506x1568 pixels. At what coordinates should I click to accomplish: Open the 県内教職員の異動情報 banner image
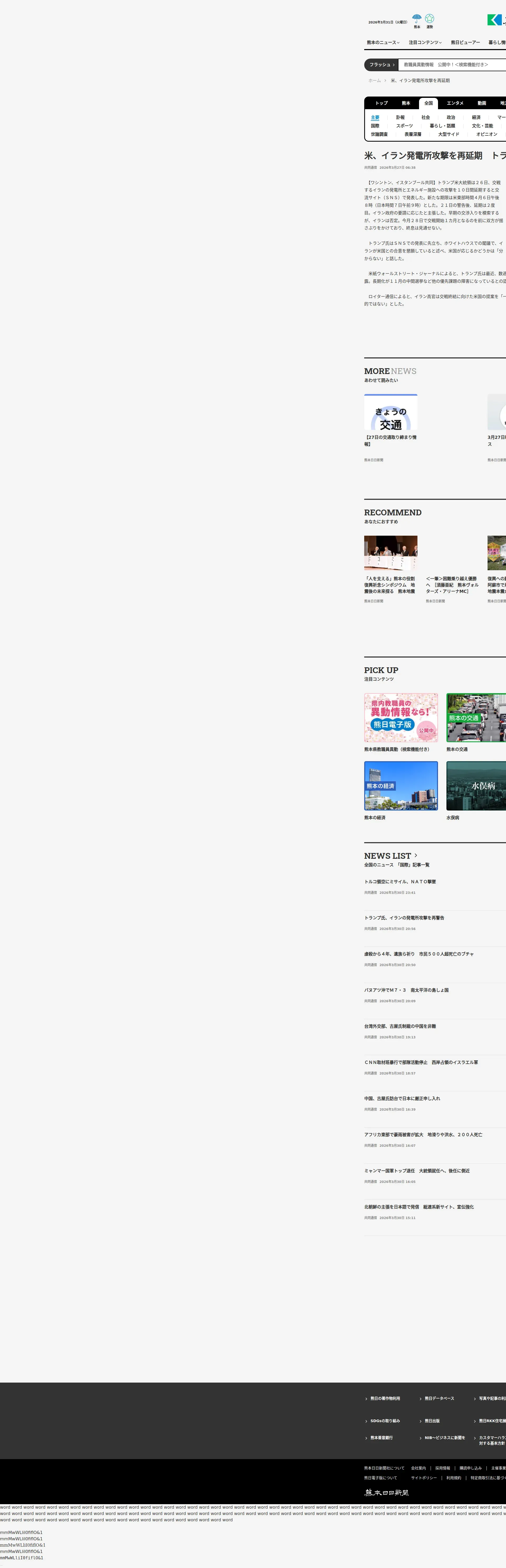click(401, 718)
